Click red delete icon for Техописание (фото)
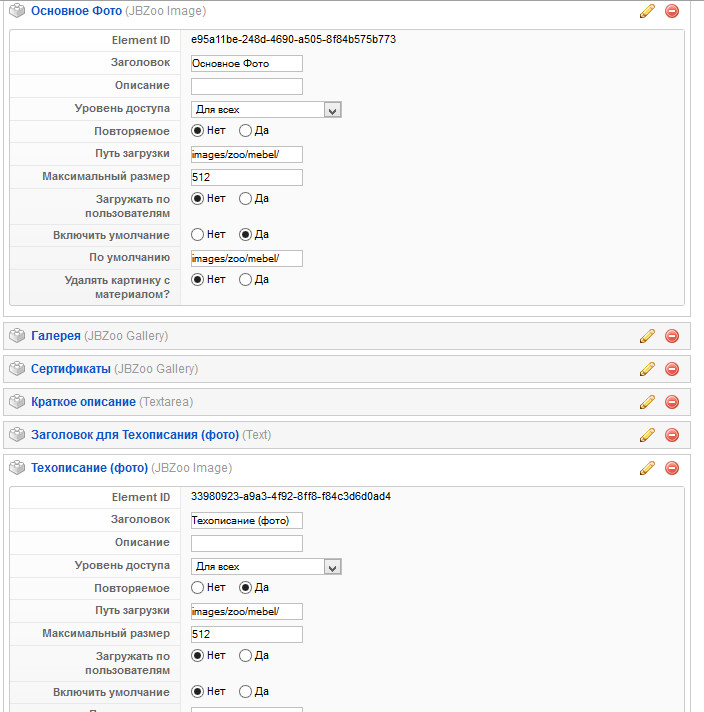The width and height of the screenshot is (704, 712). pyautogui.click(x=672, y=468)
